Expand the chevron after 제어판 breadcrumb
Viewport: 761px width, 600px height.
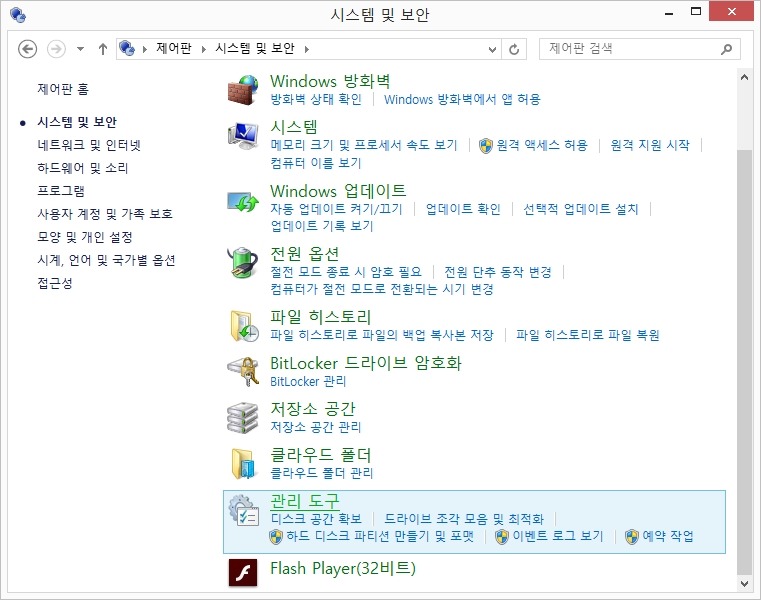coord(204,49)
